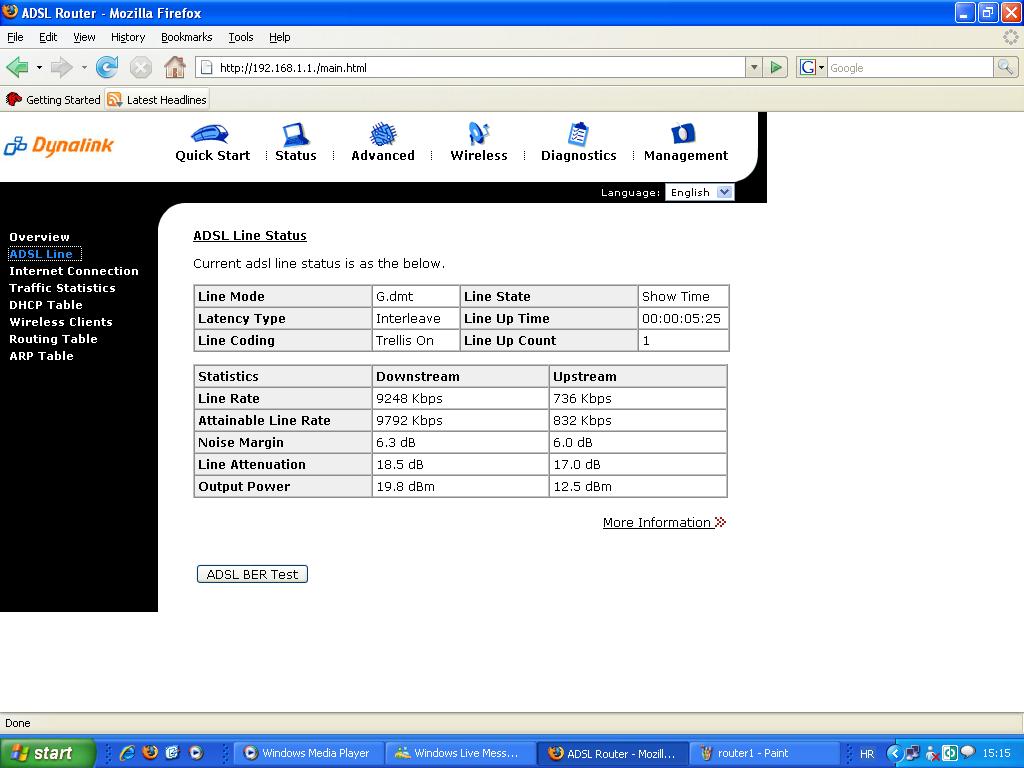Open the address bar history dropdown arrow

(x=754, y=68)
